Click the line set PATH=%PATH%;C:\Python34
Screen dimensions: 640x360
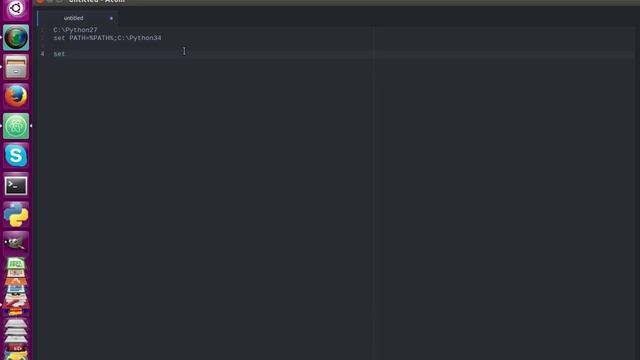coord(107,38)
